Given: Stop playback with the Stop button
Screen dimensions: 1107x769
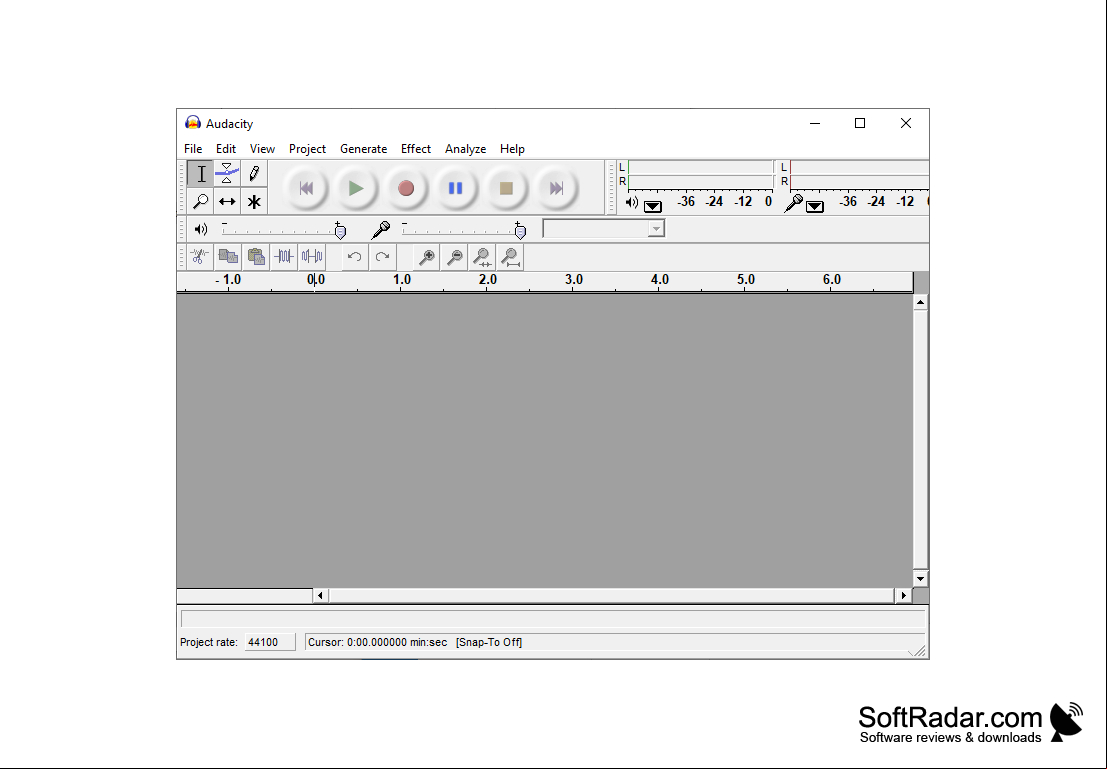Looking at the screenshot, I should pos(505,188).
